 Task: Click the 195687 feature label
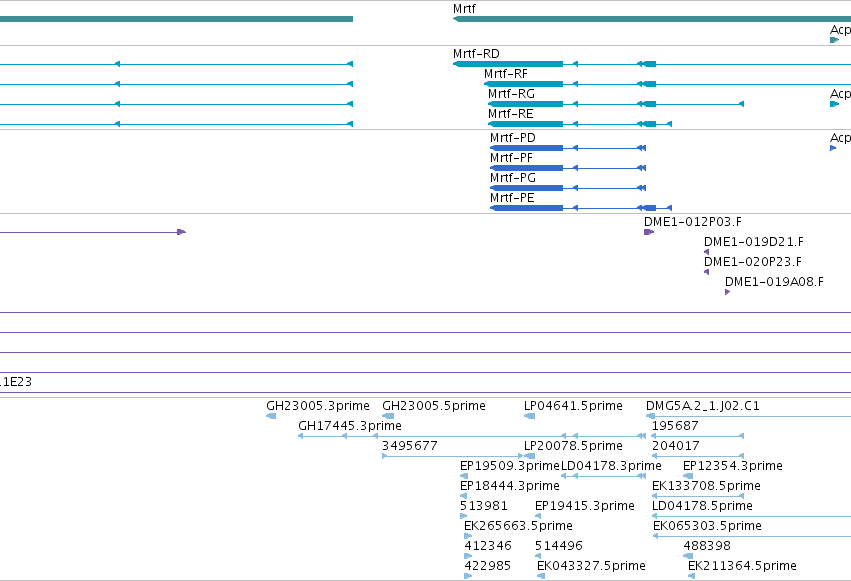tap(675, 426)
